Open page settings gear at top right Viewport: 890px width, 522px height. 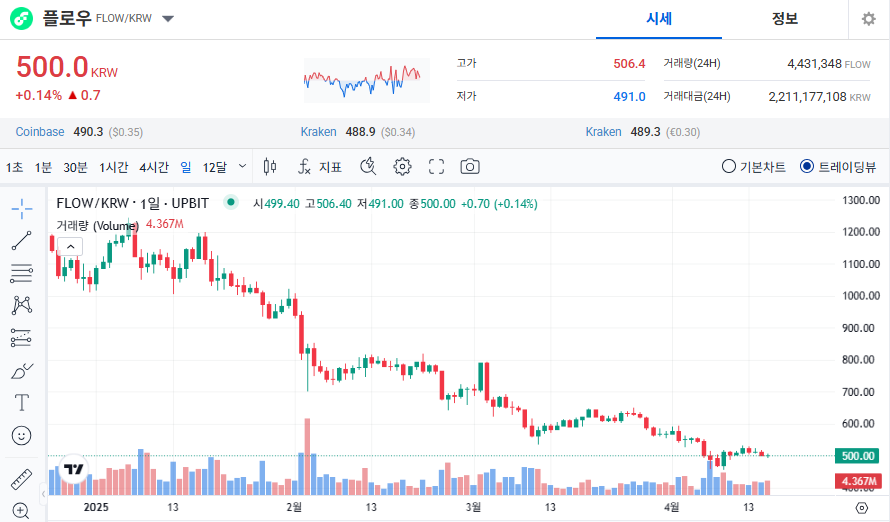click(x=868, y=19)
